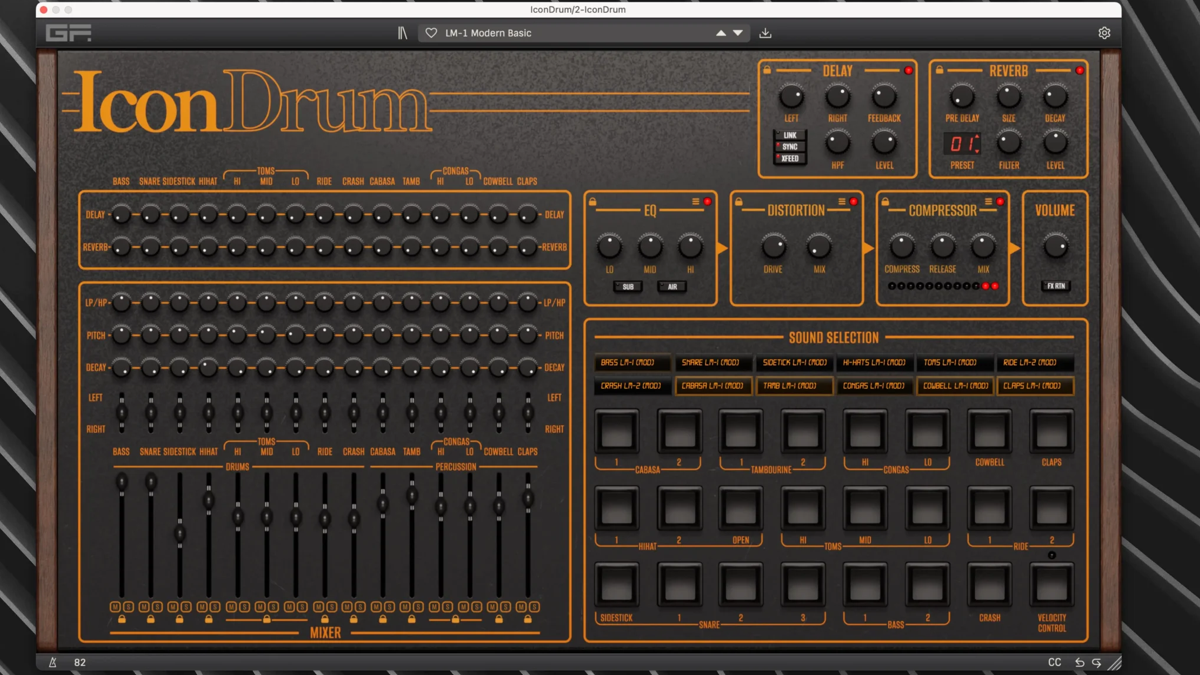This screenshot has width=1200, height=675.
Task: Open the HI-HATS LM-1 (MOD) sound selector
Action: click(874, 363)
